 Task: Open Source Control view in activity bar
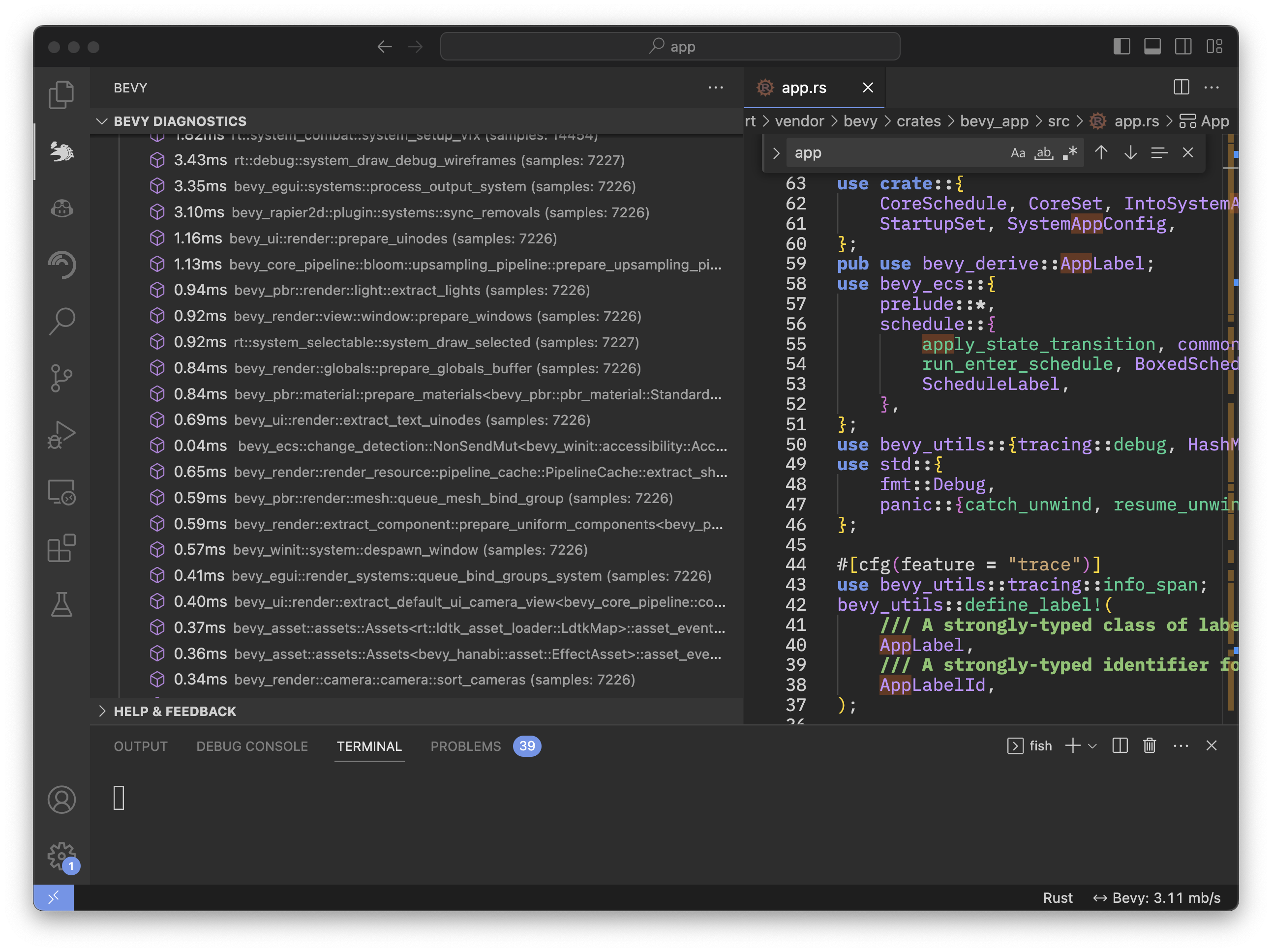pyautogui.click(x=61, y=378)
